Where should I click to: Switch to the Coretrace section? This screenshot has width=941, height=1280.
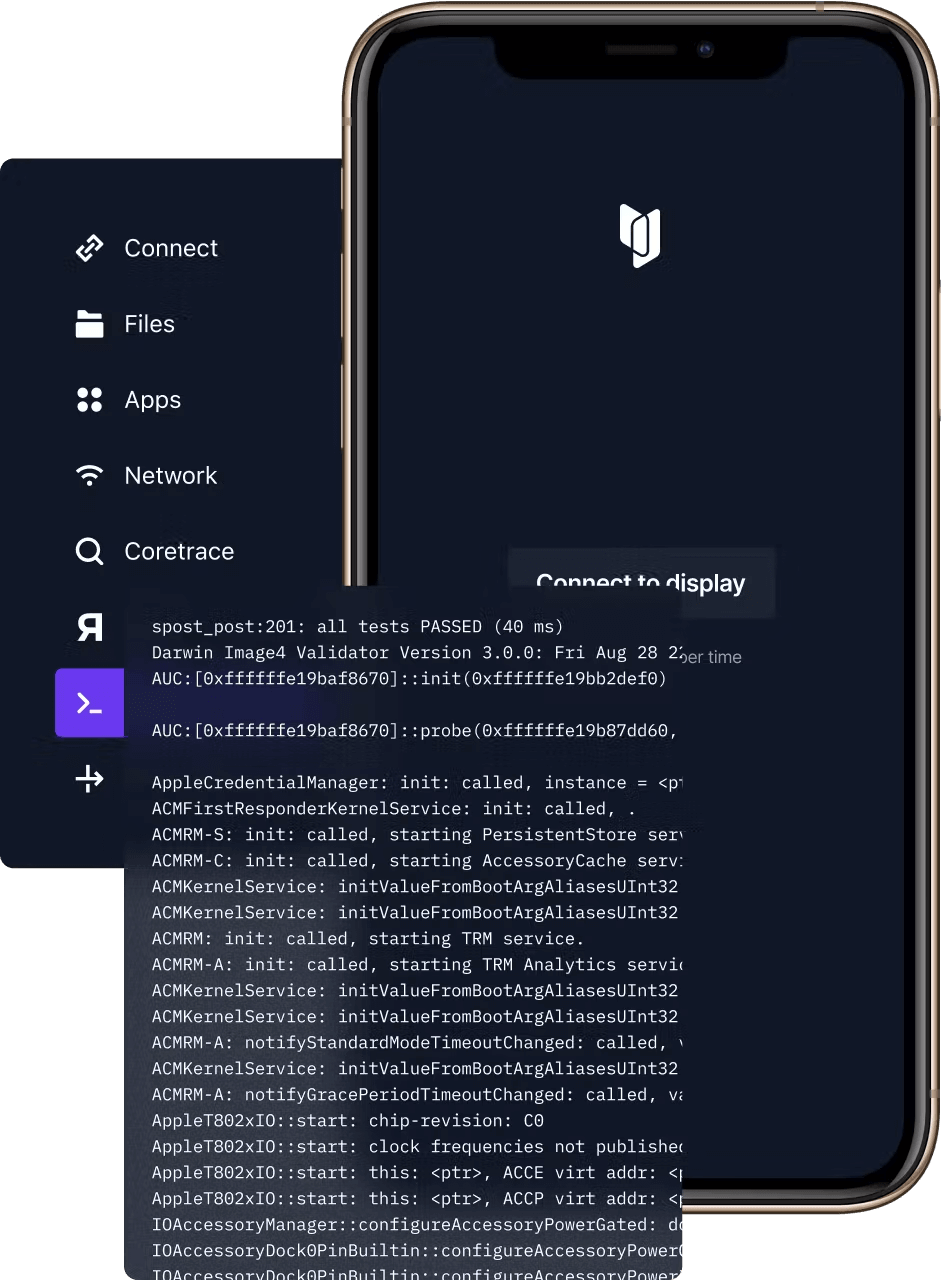pos(178,551)
